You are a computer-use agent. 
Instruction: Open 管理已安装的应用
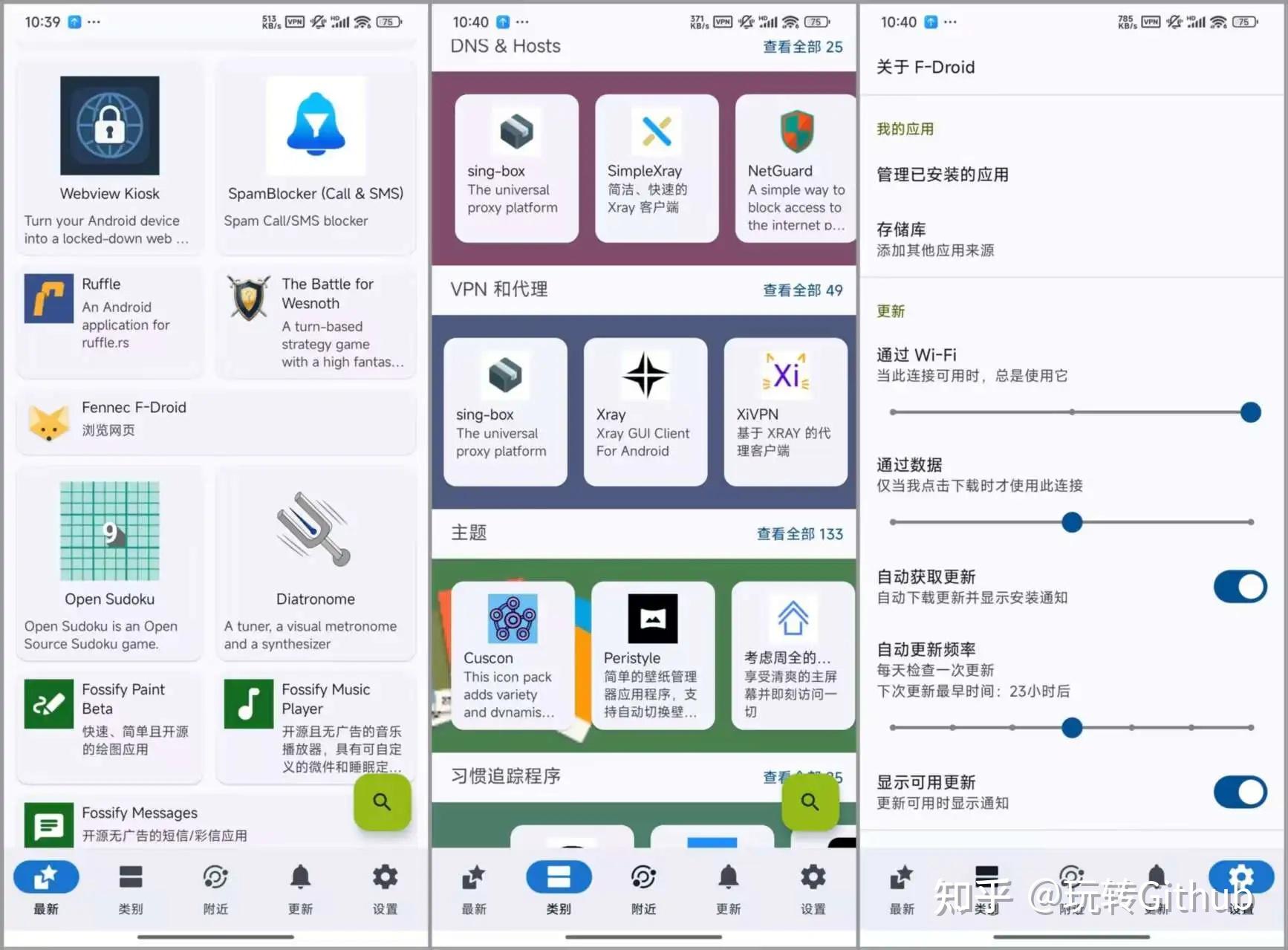point(1072,175)
